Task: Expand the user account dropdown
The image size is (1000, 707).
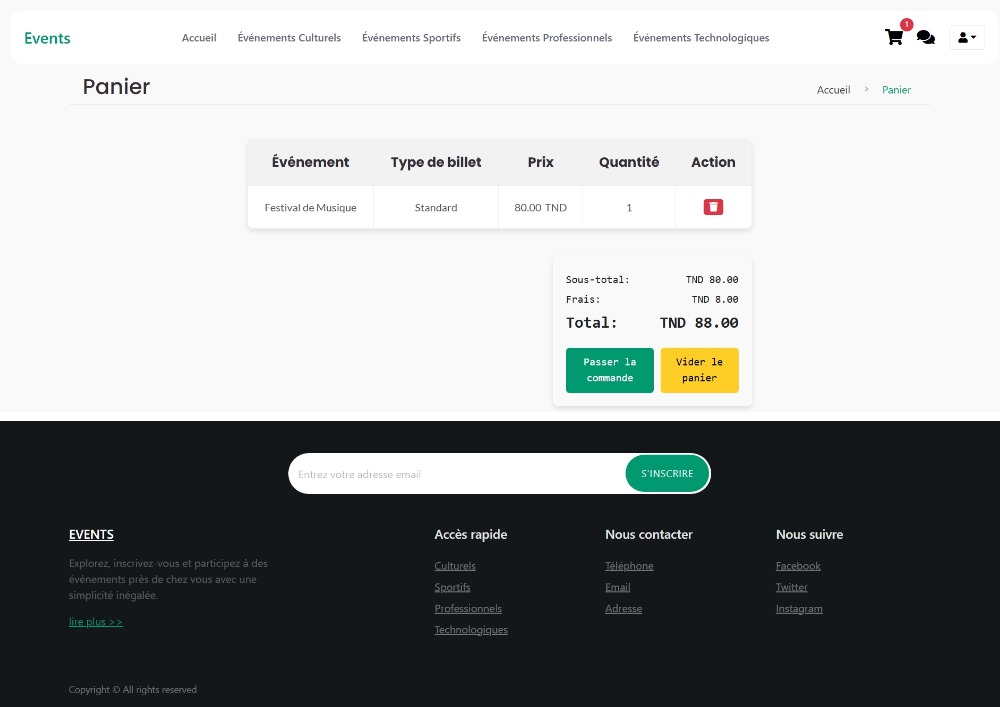Action: pos(967,38)
